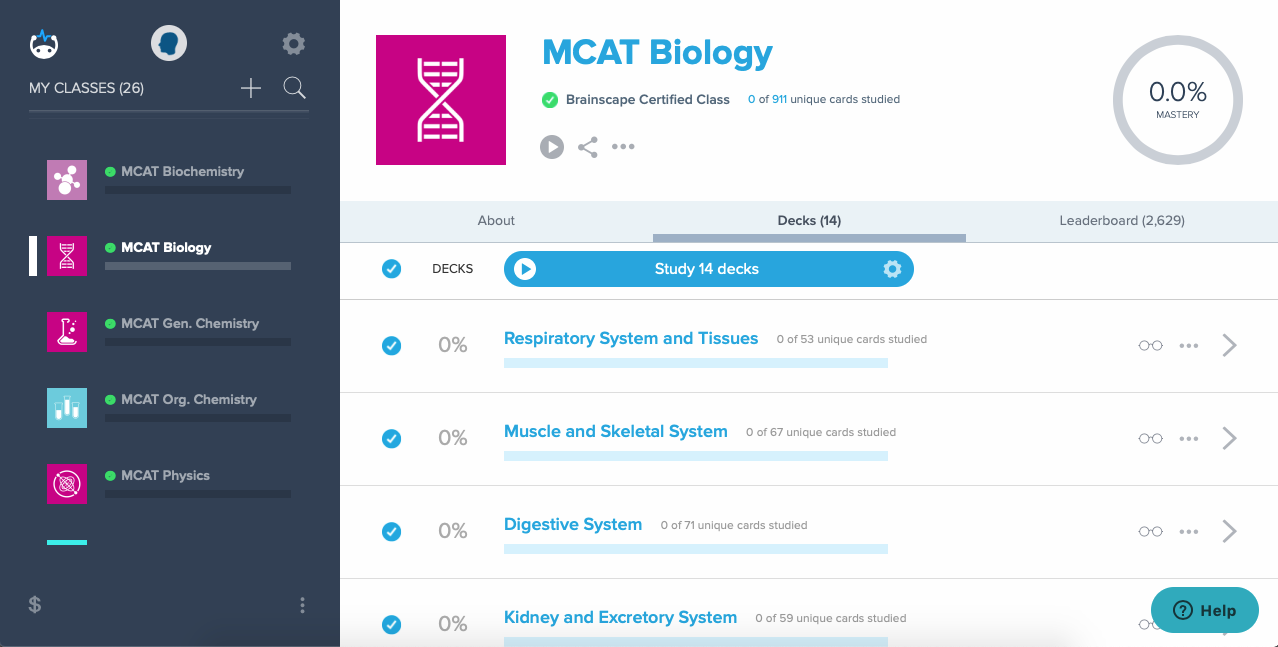Uncheck the Muscle and Skeletal System deck
Image resolution: width=1278 pixels, height=647 pixels.
pos(391,438)
